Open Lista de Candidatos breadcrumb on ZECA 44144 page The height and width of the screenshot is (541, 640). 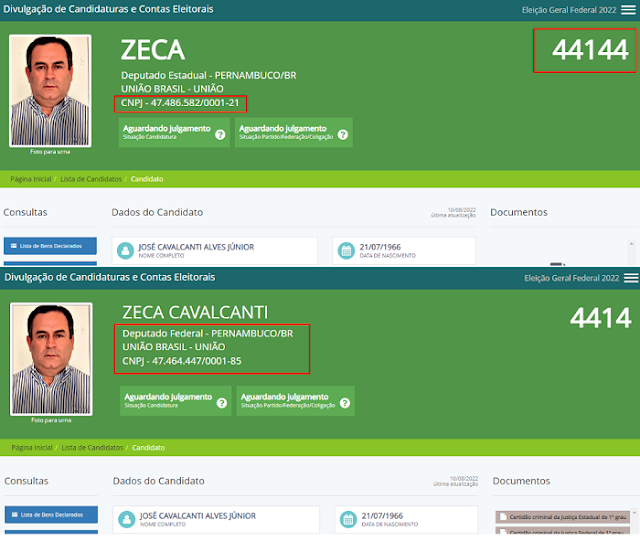click(91, 179)
